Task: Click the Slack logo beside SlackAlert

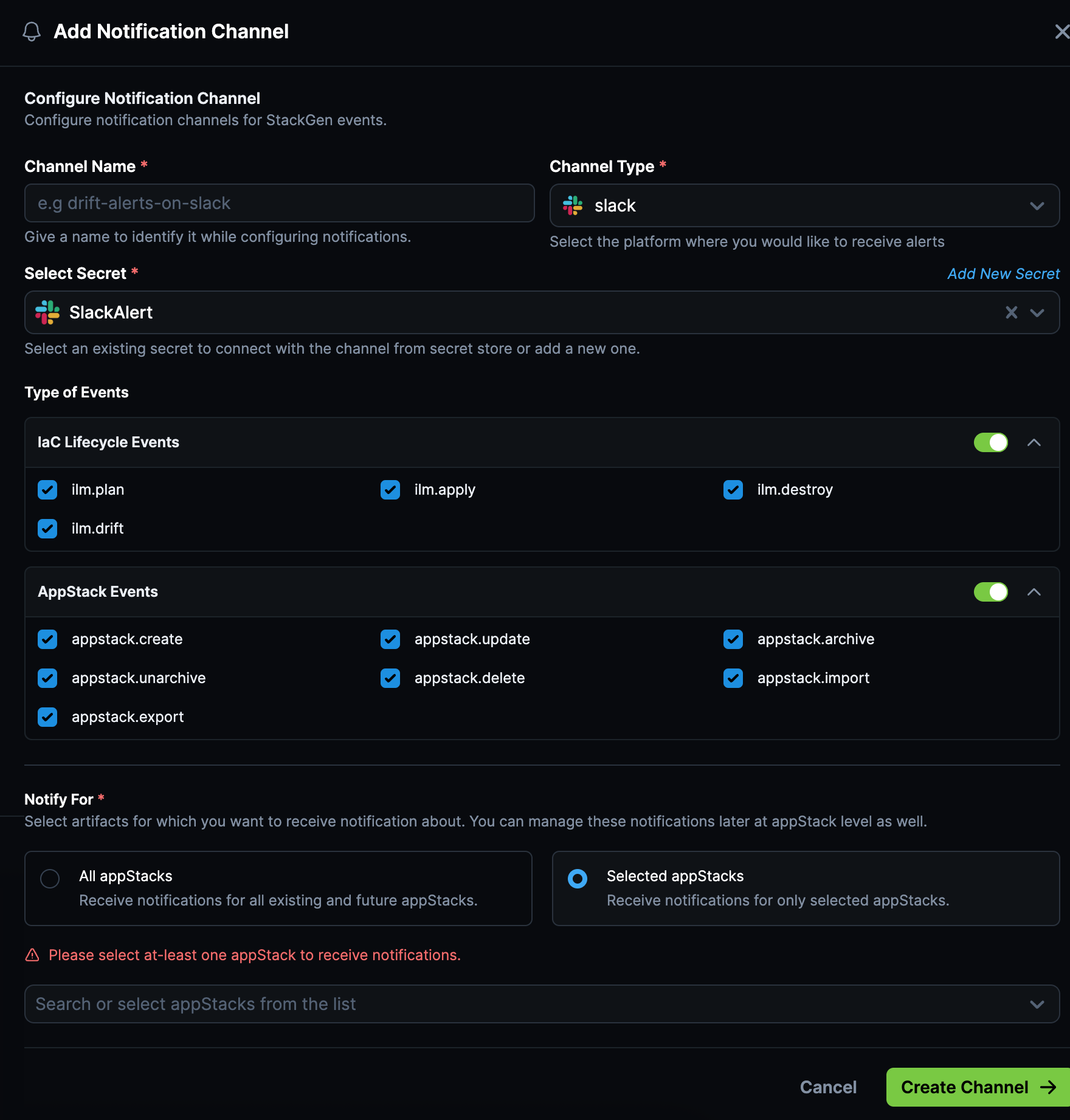Action: point(47,312)
